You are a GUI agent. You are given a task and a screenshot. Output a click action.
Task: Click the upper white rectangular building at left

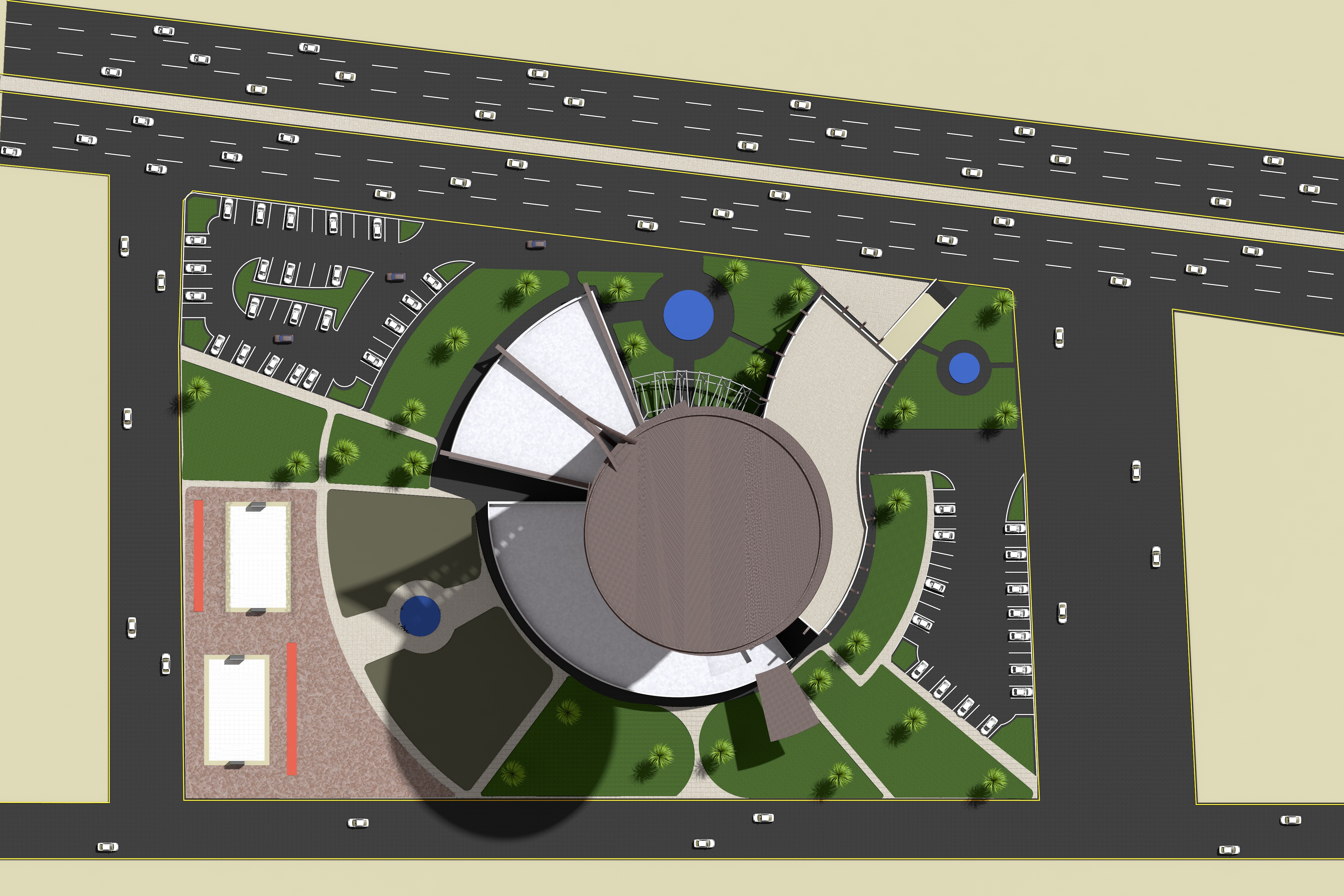click(x=258, y=557)
